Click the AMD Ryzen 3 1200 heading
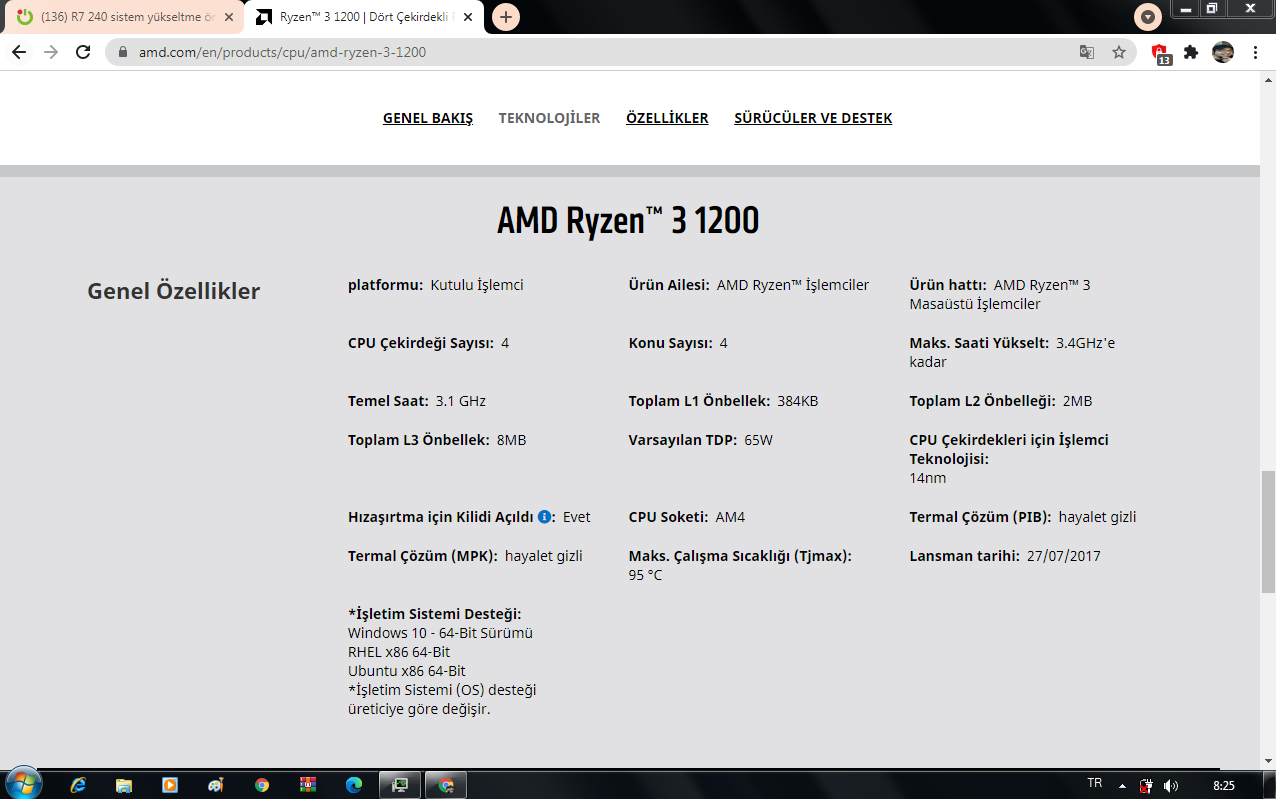 coord(628,220)
